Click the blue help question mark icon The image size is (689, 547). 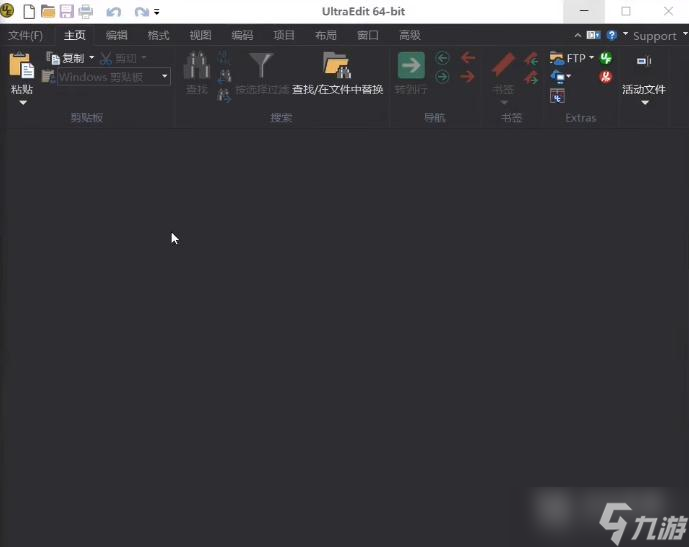click(x=612, y=35)
